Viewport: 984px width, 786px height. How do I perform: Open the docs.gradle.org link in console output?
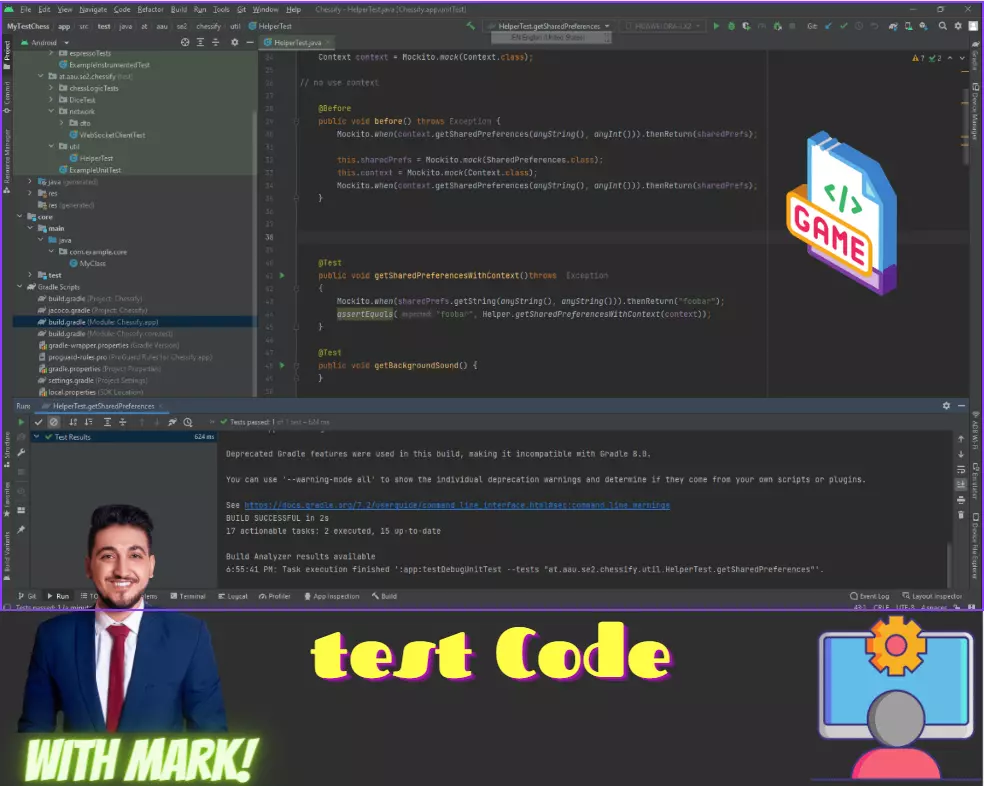point(457,505)
